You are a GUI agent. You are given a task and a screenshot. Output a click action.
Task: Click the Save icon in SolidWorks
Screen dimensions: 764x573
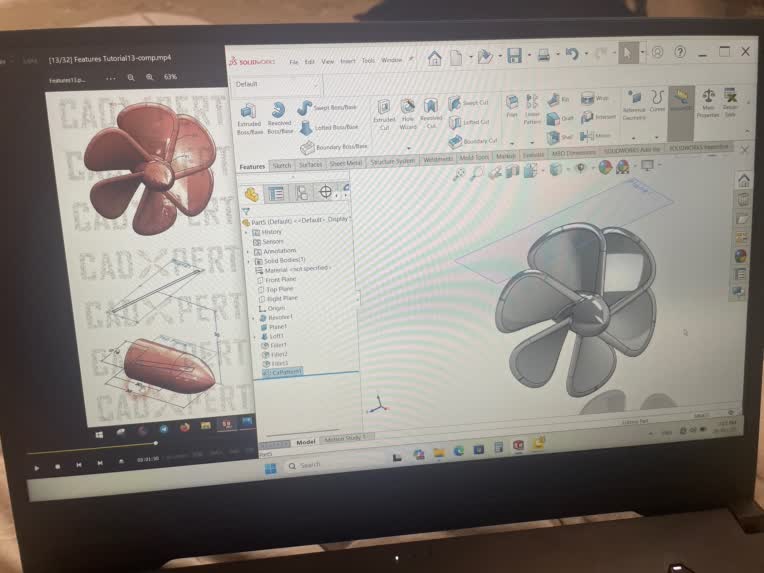[515, 55]
